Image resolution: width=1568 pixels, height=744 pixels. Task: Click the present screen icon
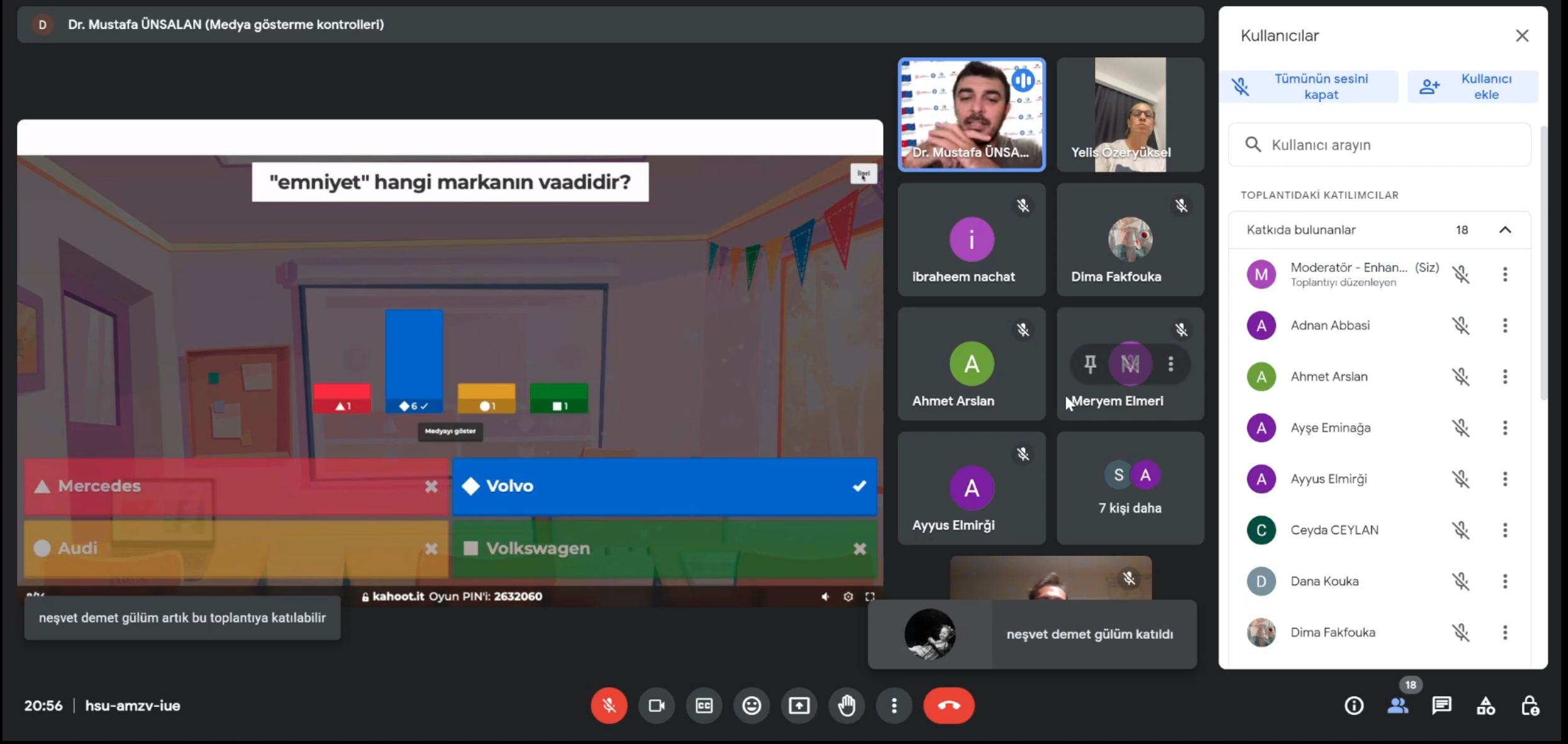[799, 706]
